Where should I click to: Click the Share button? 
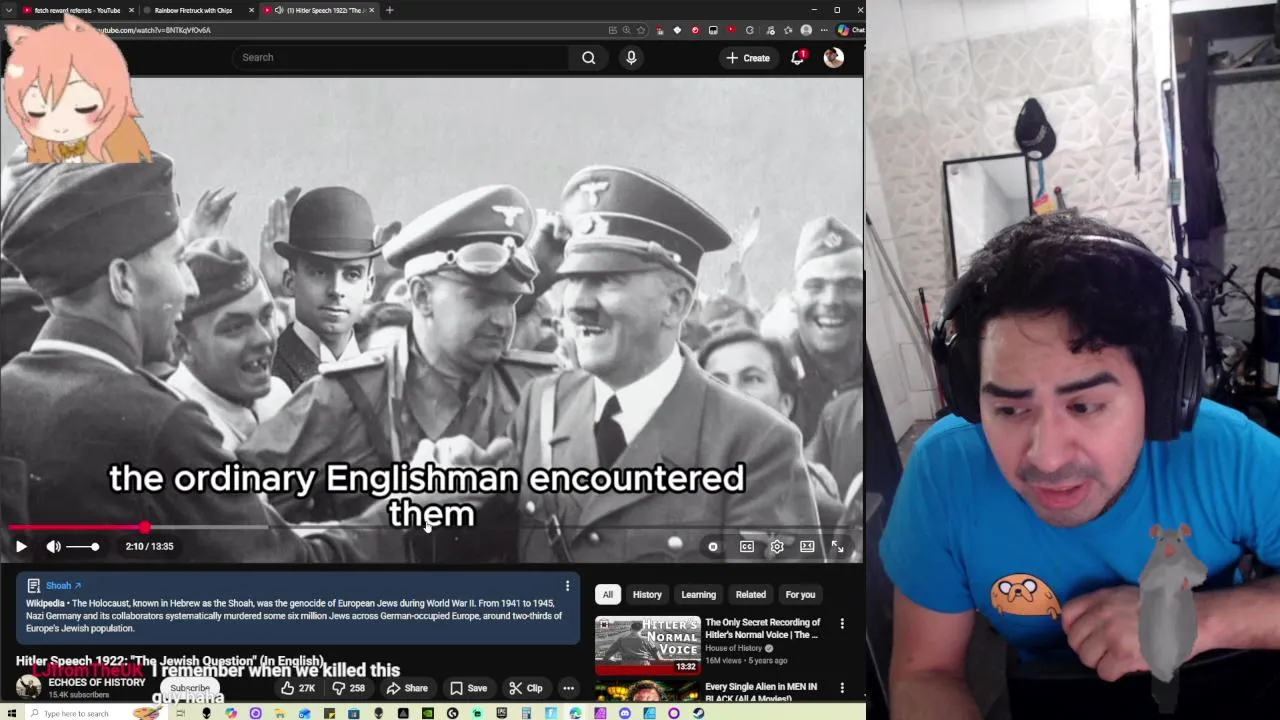click(407, 688)
